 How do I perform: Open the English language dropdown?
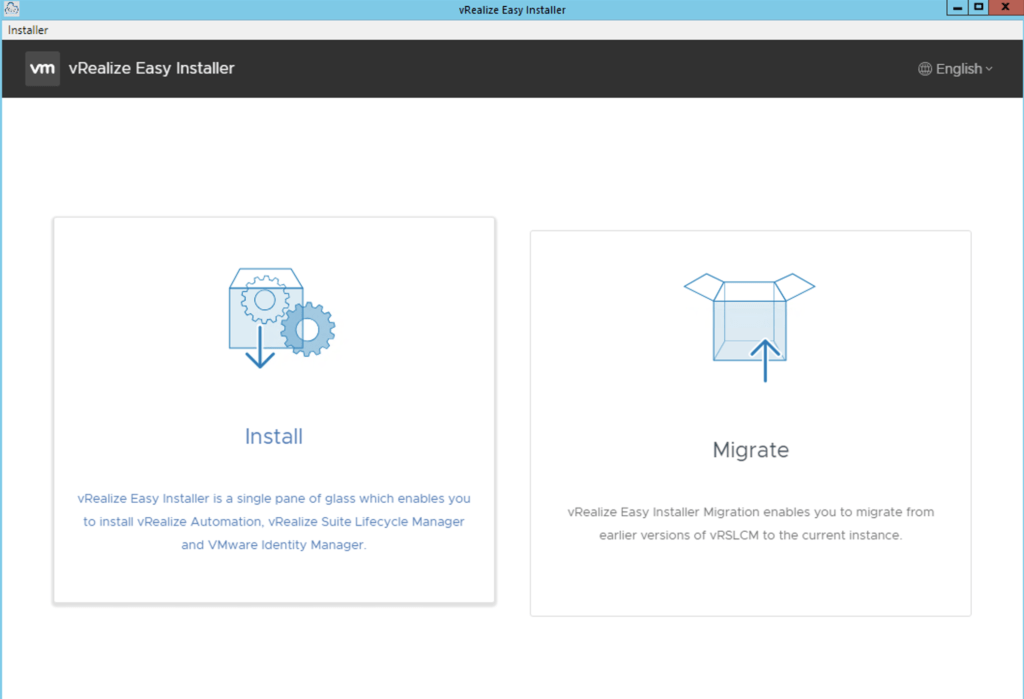pos(957,69)
